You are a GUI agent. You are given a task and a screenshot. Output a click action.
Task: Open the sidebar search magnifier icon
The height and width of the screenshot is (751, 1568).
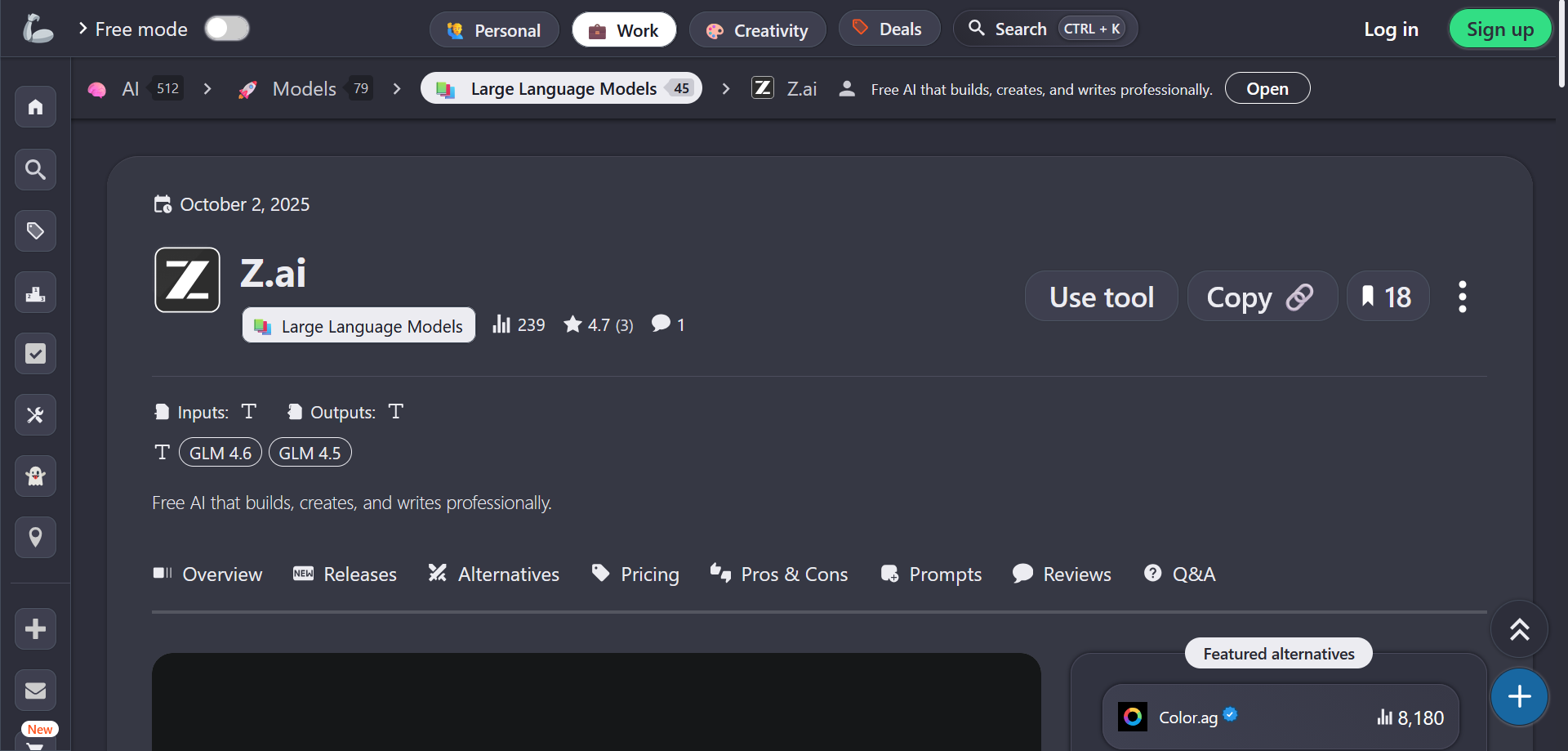(35, 169)
